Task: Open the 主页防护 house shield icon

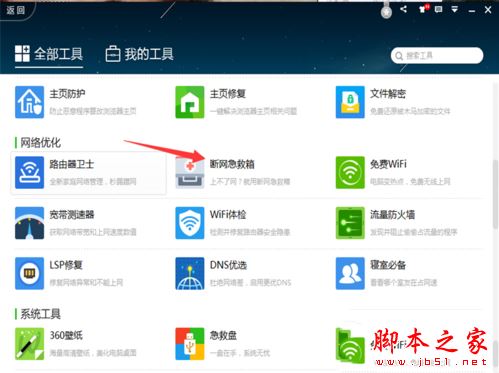Action: [x=29, y=102]
